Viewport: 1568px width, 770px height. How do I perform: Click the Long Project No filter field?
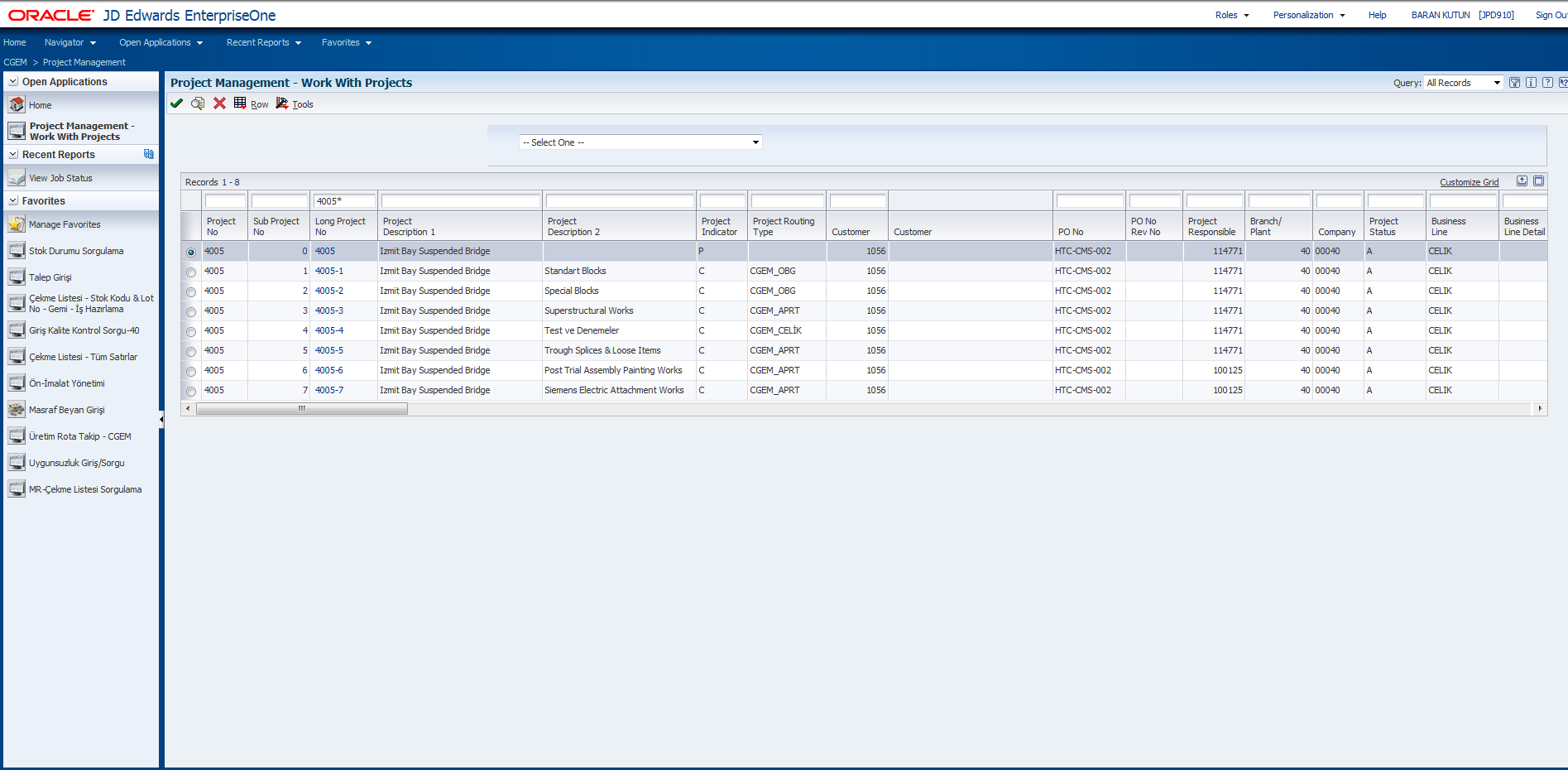click(345, 201)
